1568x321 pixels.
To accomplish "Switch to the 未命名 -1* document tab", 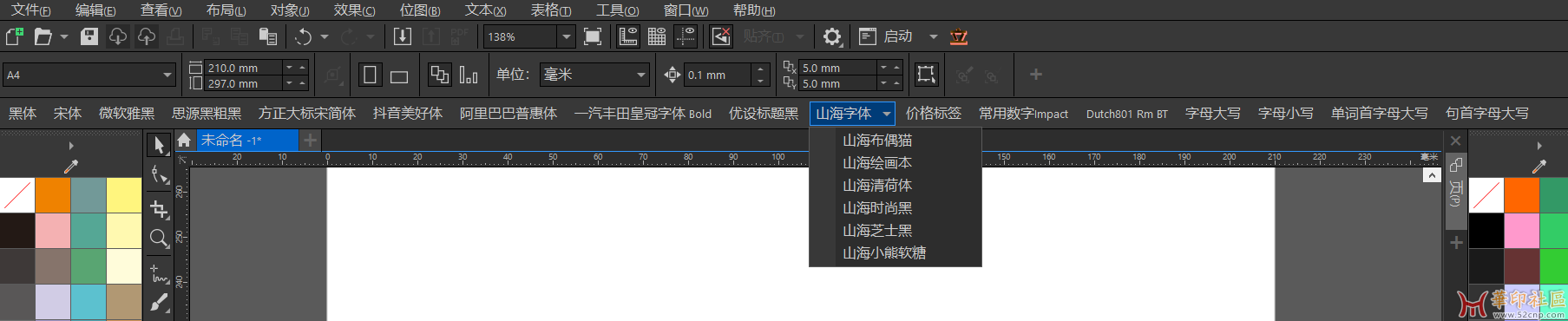I will coord(247,140).
